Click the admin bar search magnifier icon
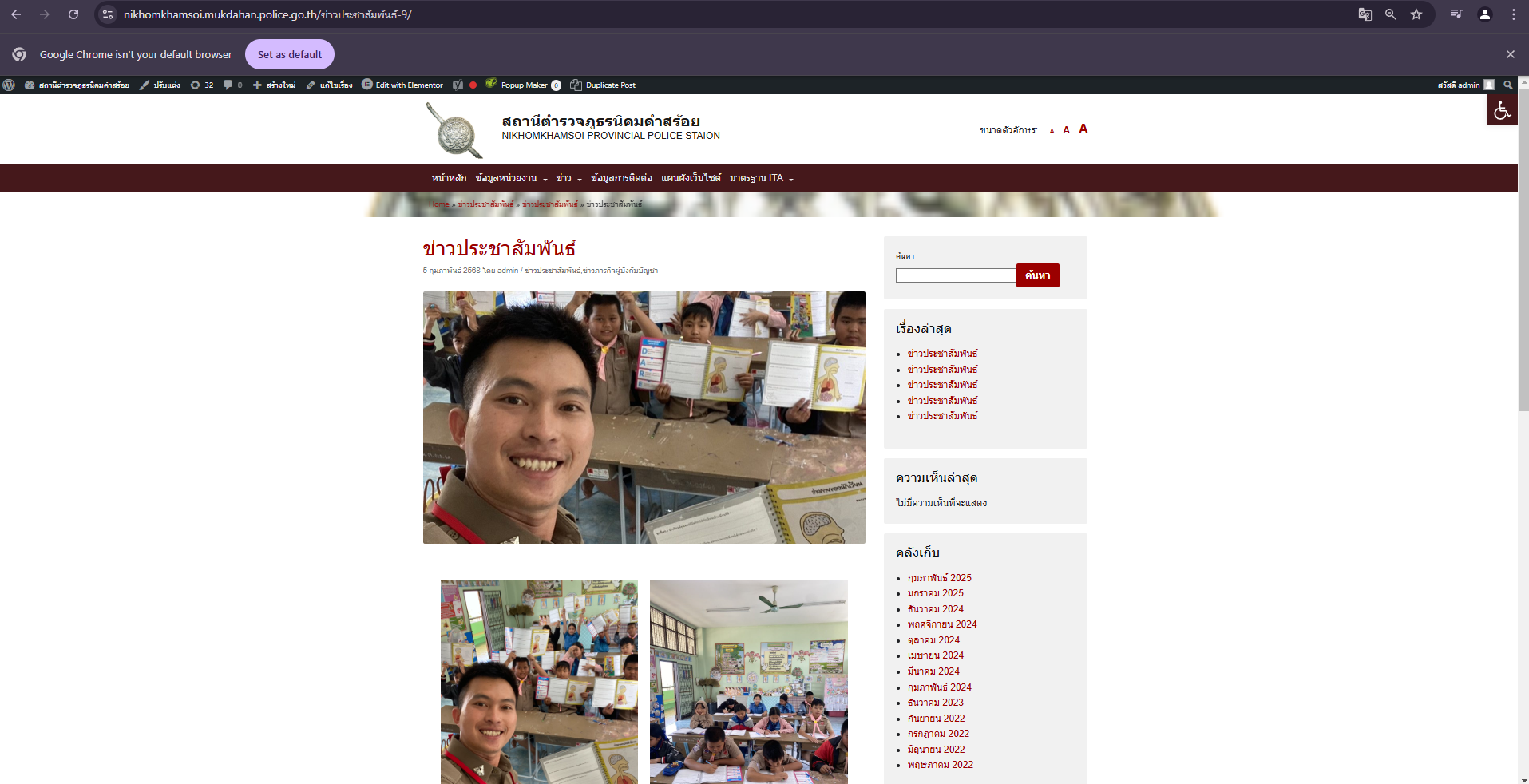 click(1507, 85)
